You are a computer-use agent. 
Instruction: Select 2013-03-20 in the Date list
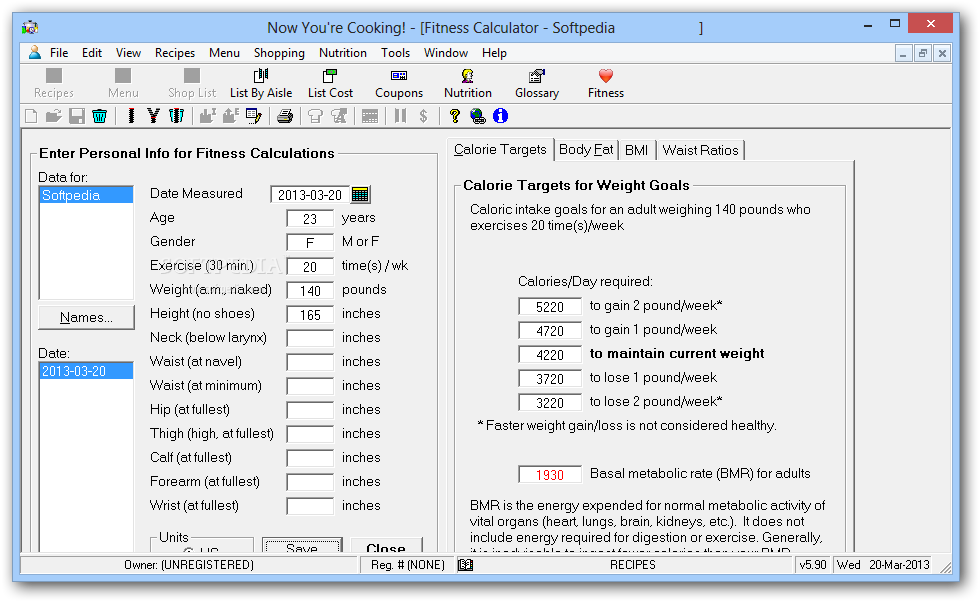pos(86,371)
